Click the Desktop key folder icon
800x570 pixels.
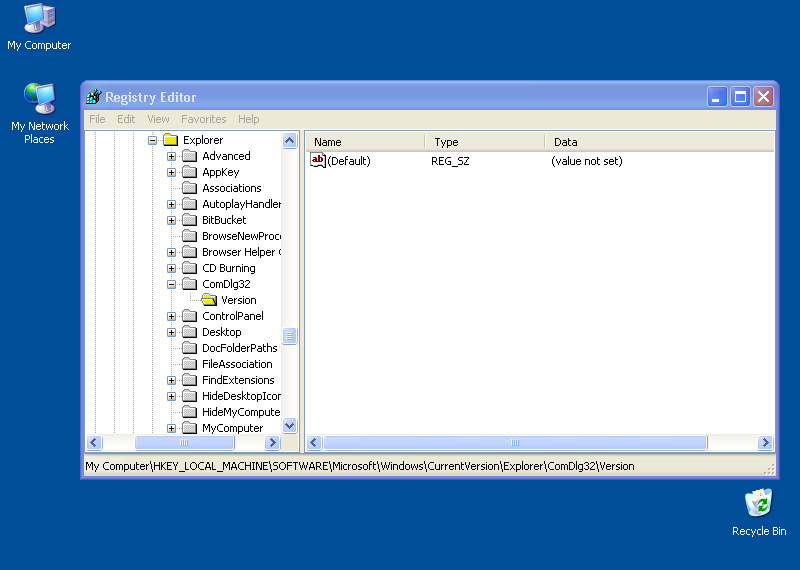coord(190,332)
